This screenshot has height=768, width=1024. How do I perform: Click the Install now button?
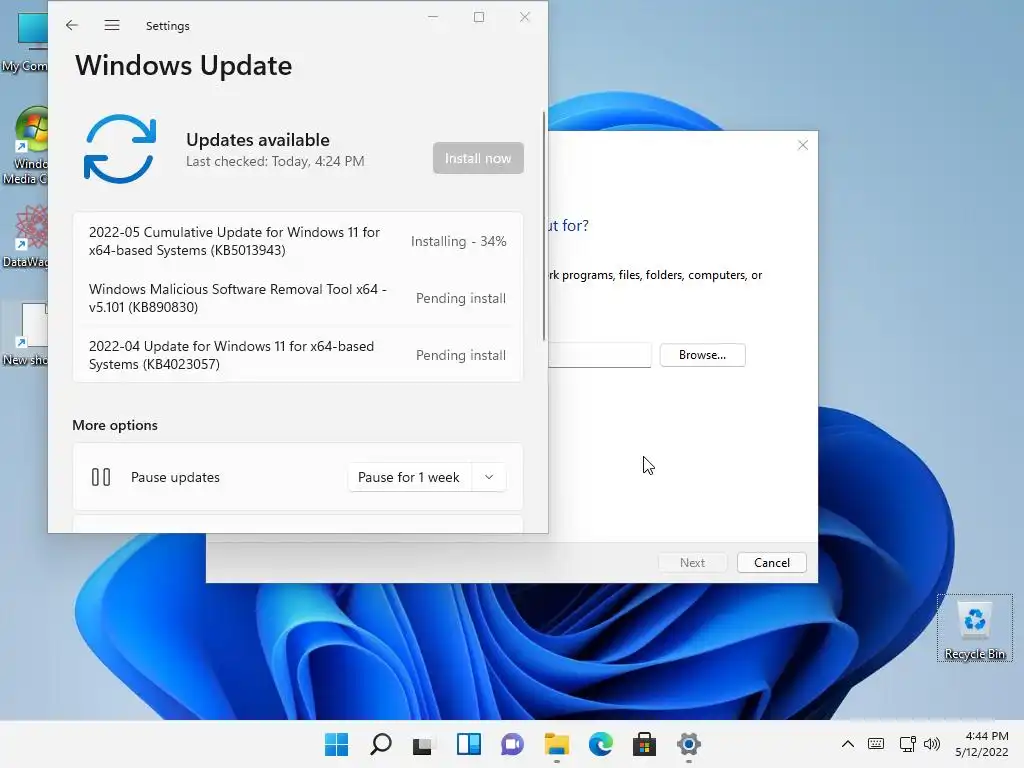pyautogui.click(x=478, y=158)
